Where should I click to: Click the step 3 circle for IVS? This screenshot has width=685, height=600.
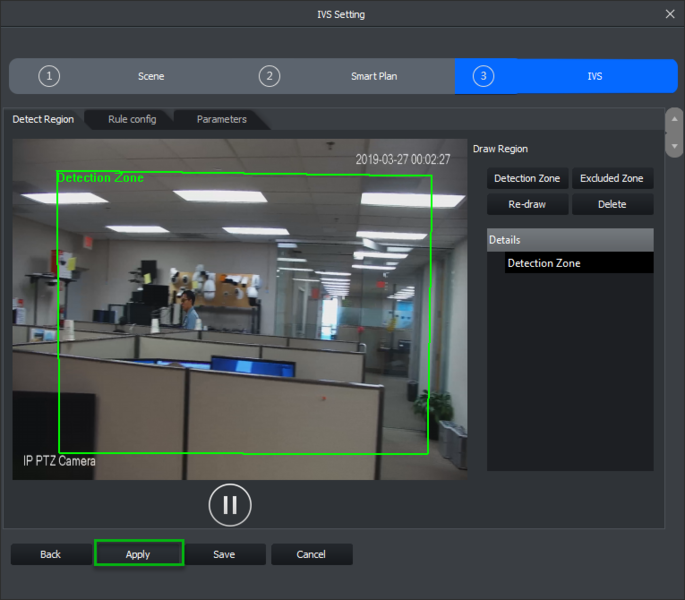[483, 76]
